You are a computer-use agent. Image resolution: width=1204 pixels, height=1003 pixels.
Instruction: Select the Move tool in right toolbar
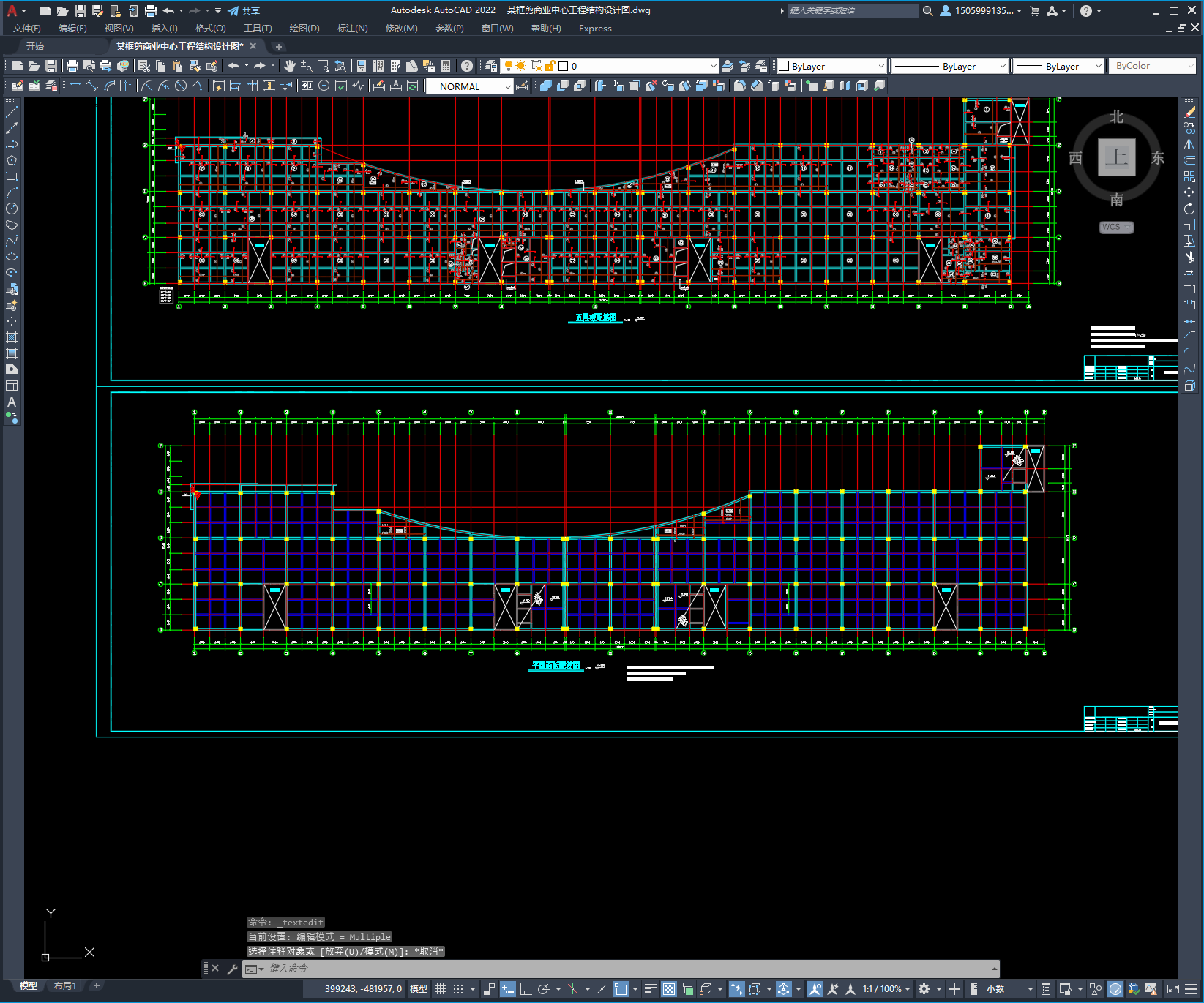(1189, 192)
